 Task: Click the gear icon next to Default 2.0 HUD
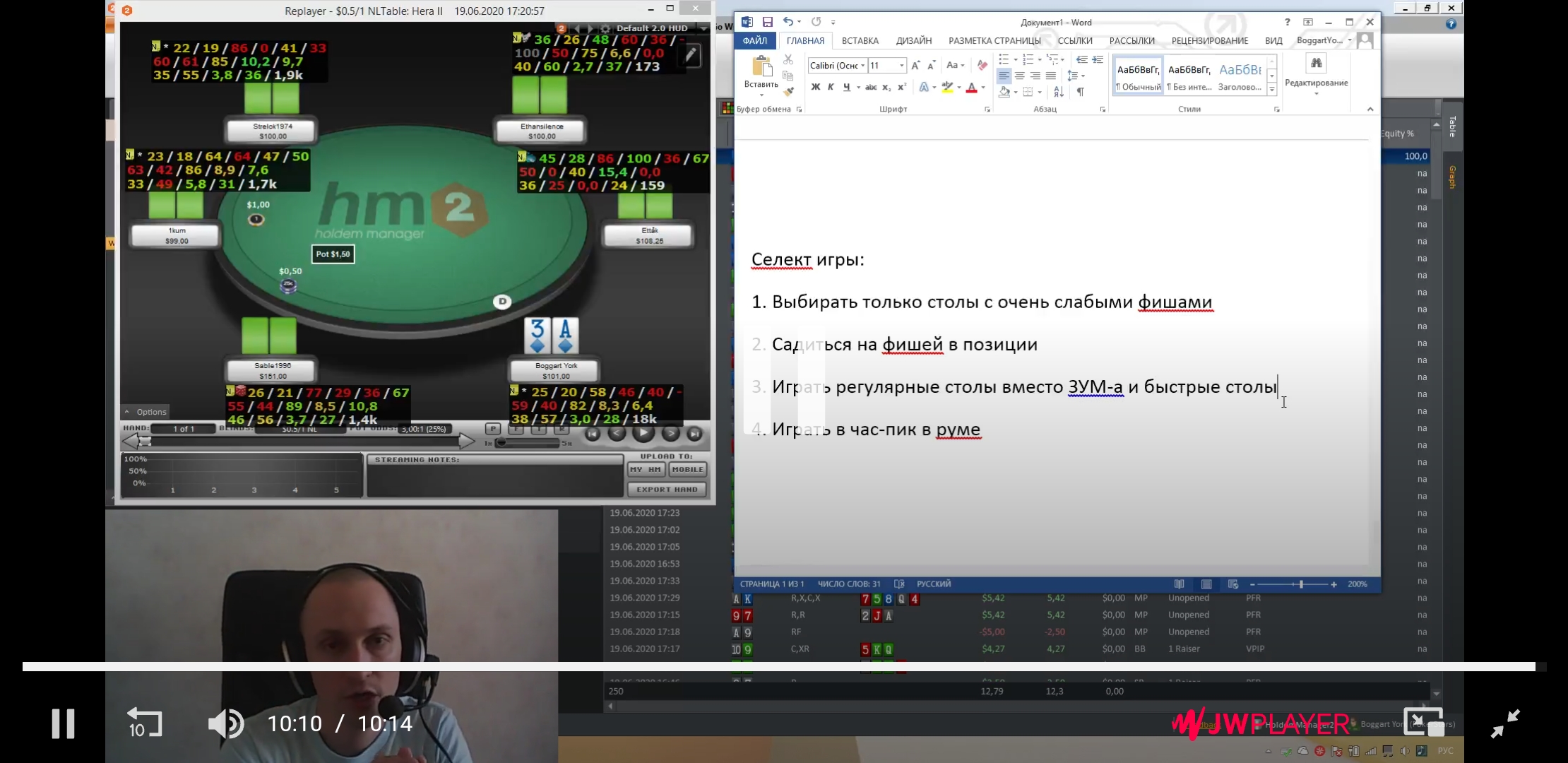click(x=605, y=28)
